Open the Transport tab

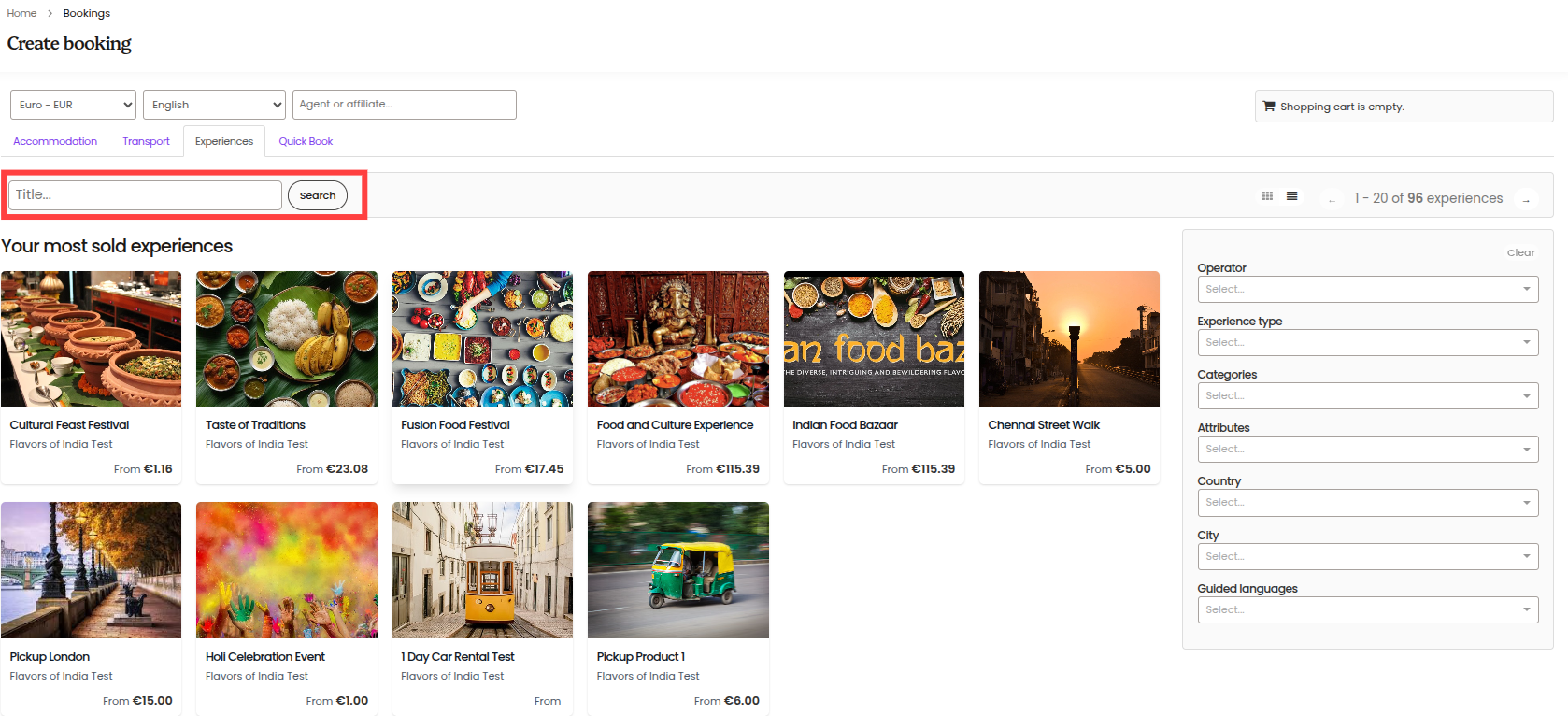146,141
